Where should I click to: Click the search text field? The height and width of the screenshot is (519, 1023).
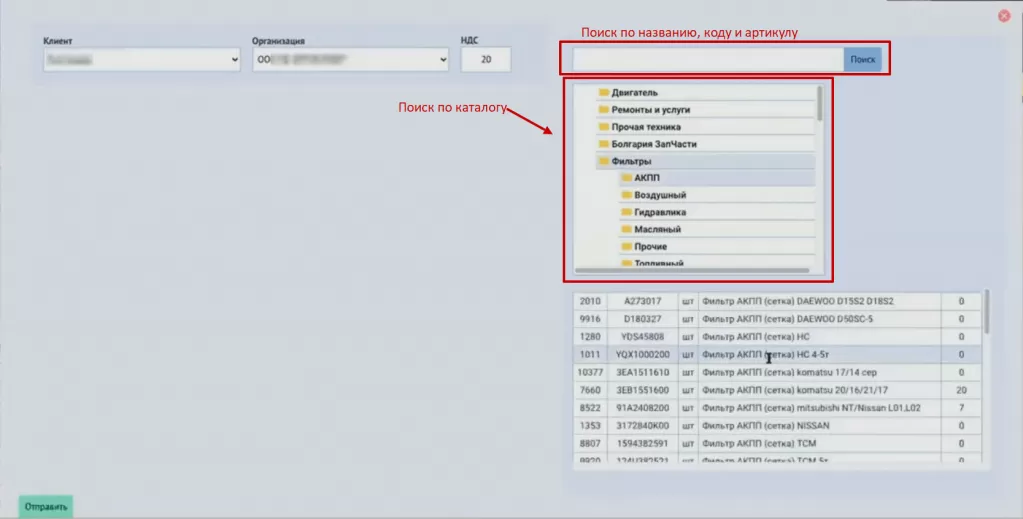click(x=702, y=59)
